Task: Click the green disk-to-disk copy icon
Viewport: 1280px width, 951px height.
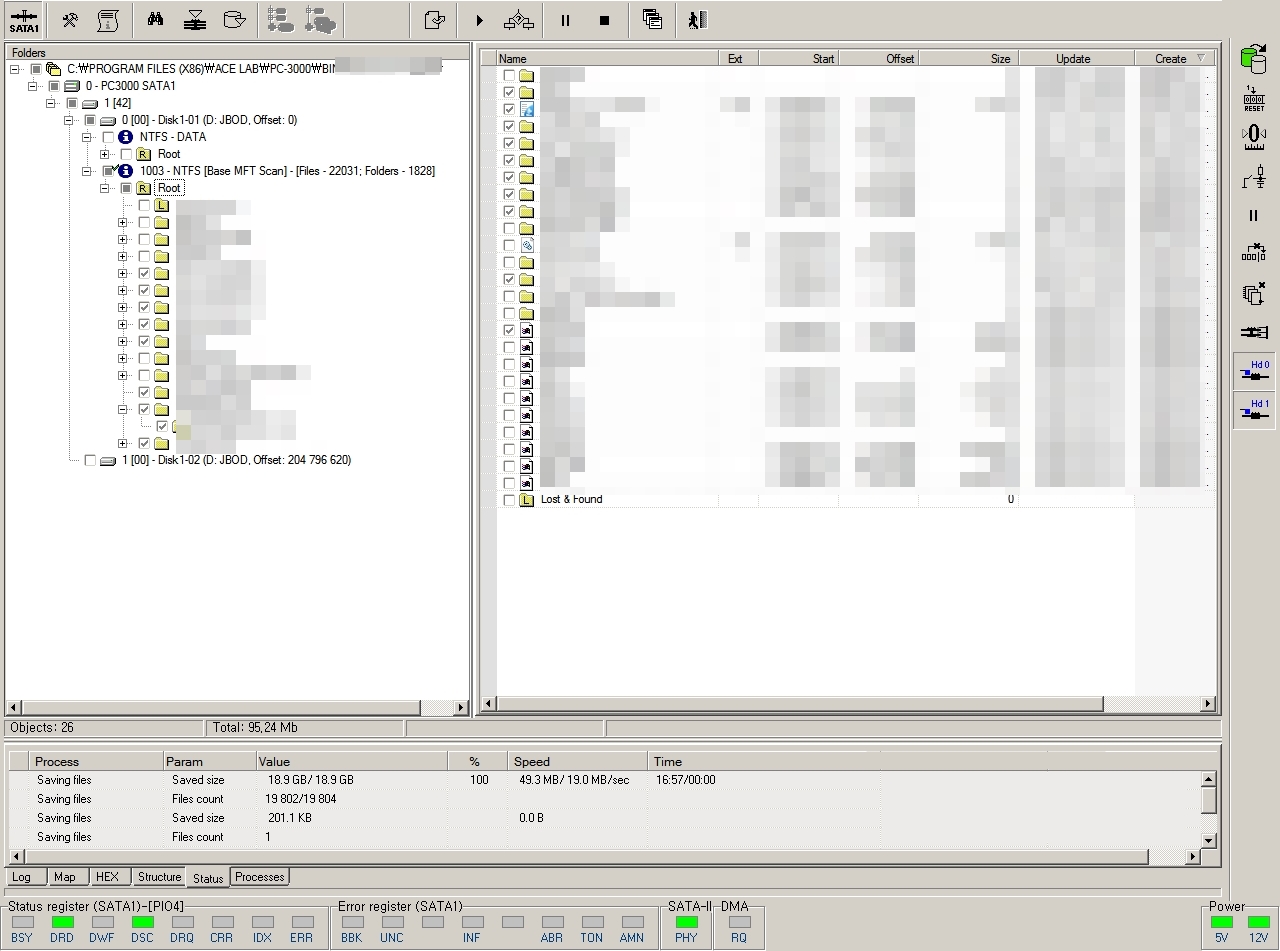Action: click(x=1254, y=59)
